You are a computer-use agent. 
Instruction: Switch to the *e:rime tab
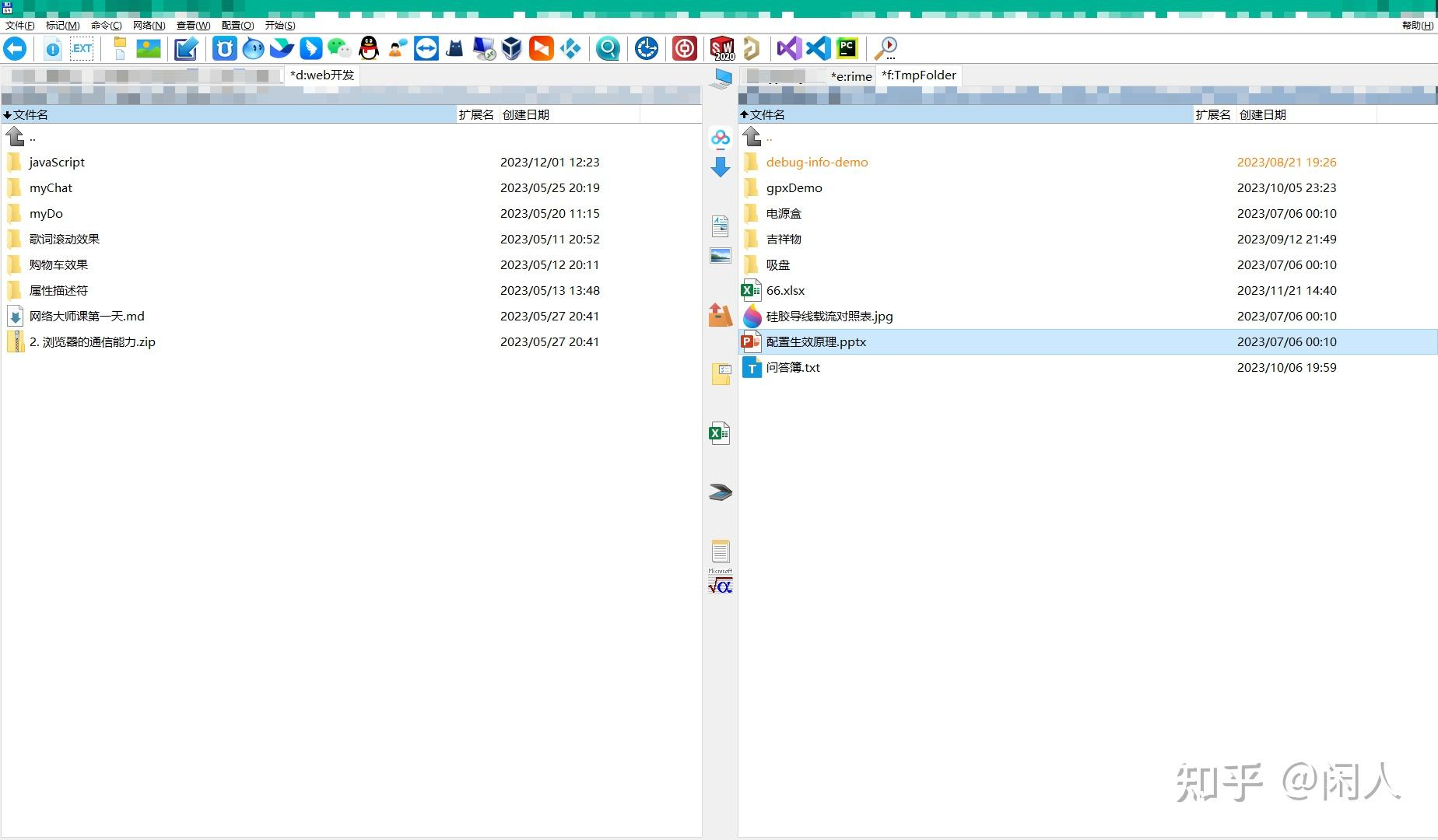point(851,76)
